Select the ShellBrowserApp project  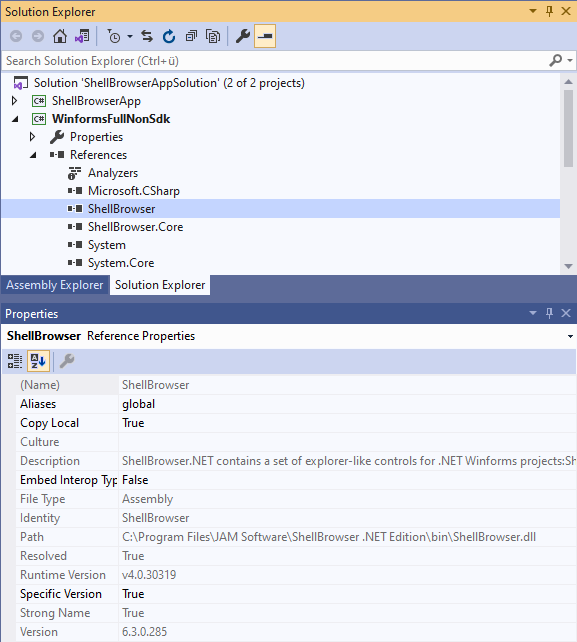(x=96, y=101)
